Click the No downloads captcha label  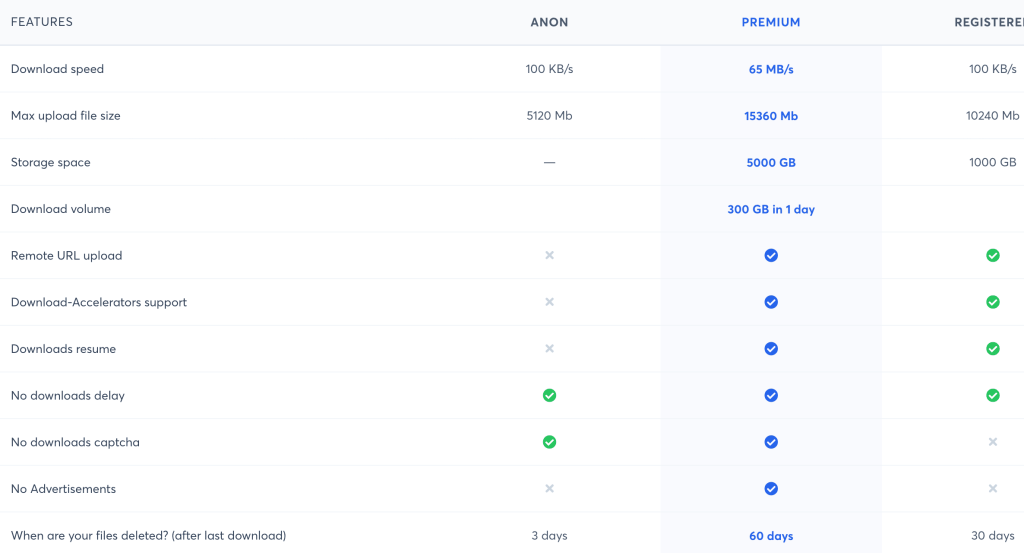75,442
